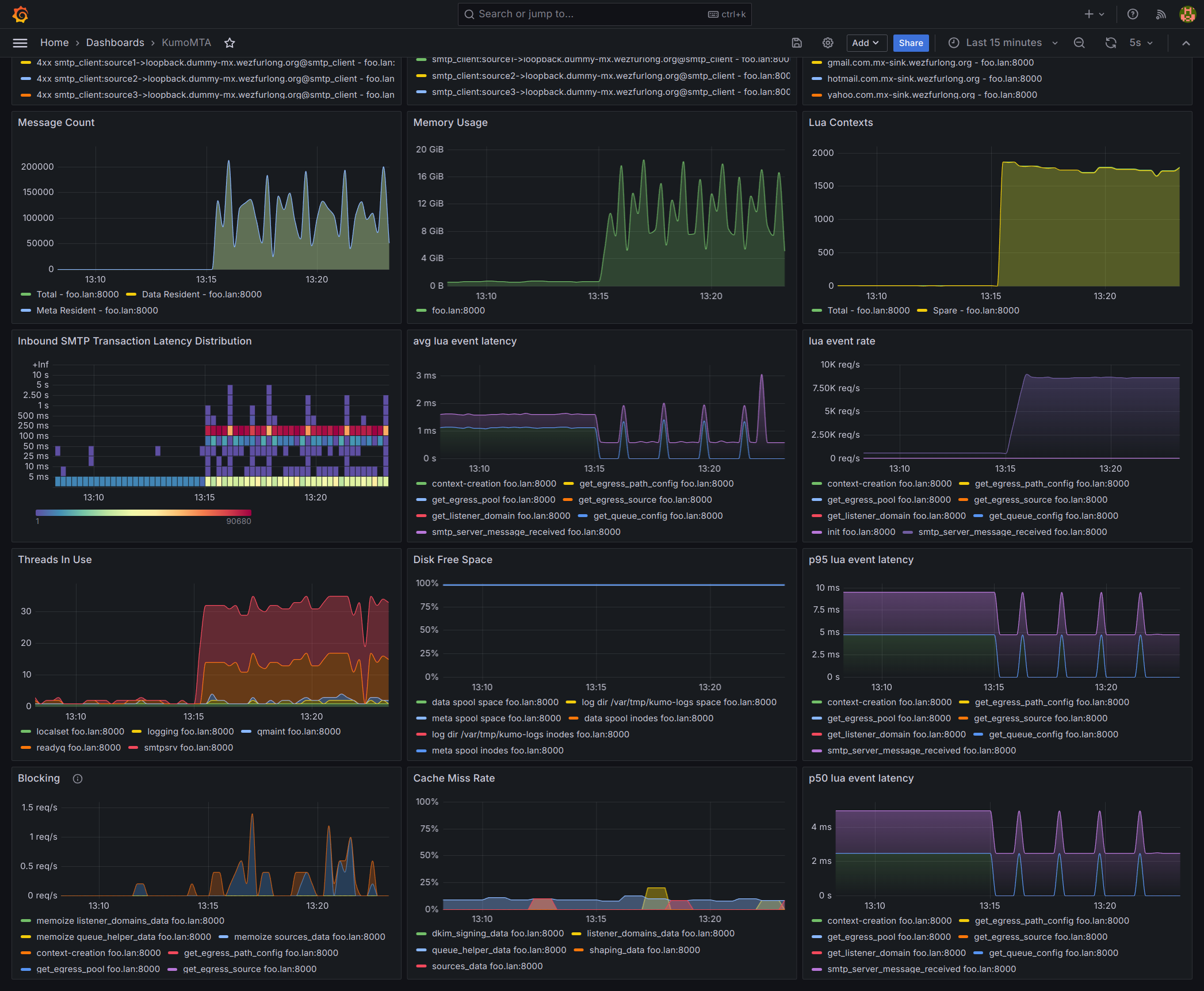Screen dimensions: 1204x991
Task: Refresh the dashboard now
Action: pyautogui.click(x=1111, y=43)
